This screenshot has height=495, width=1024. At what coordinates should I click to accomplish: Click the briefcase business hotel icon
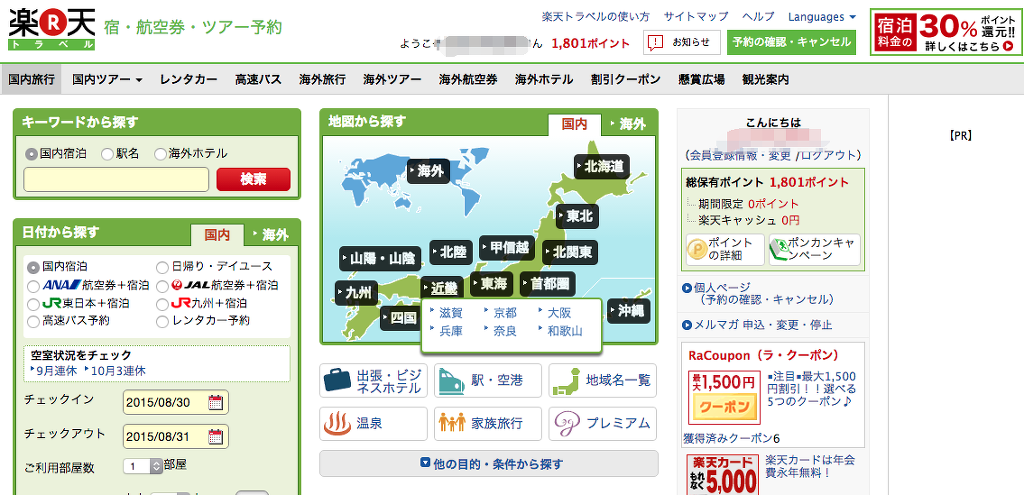pos(338,381)
